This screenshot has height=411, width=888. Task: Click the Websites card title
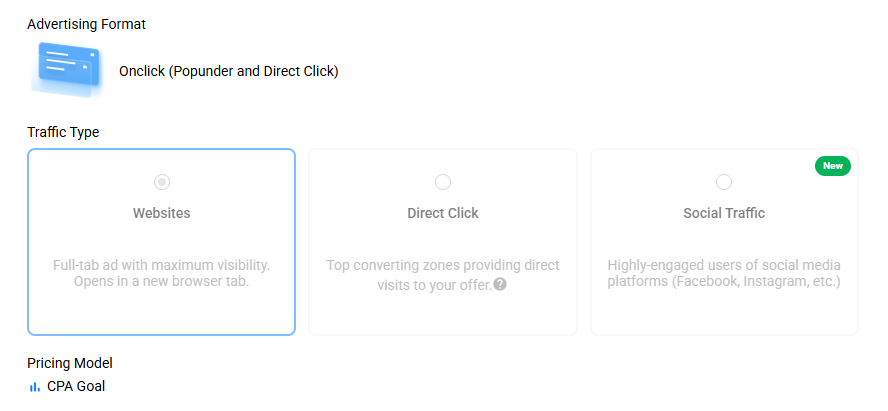tap(162, 213)
